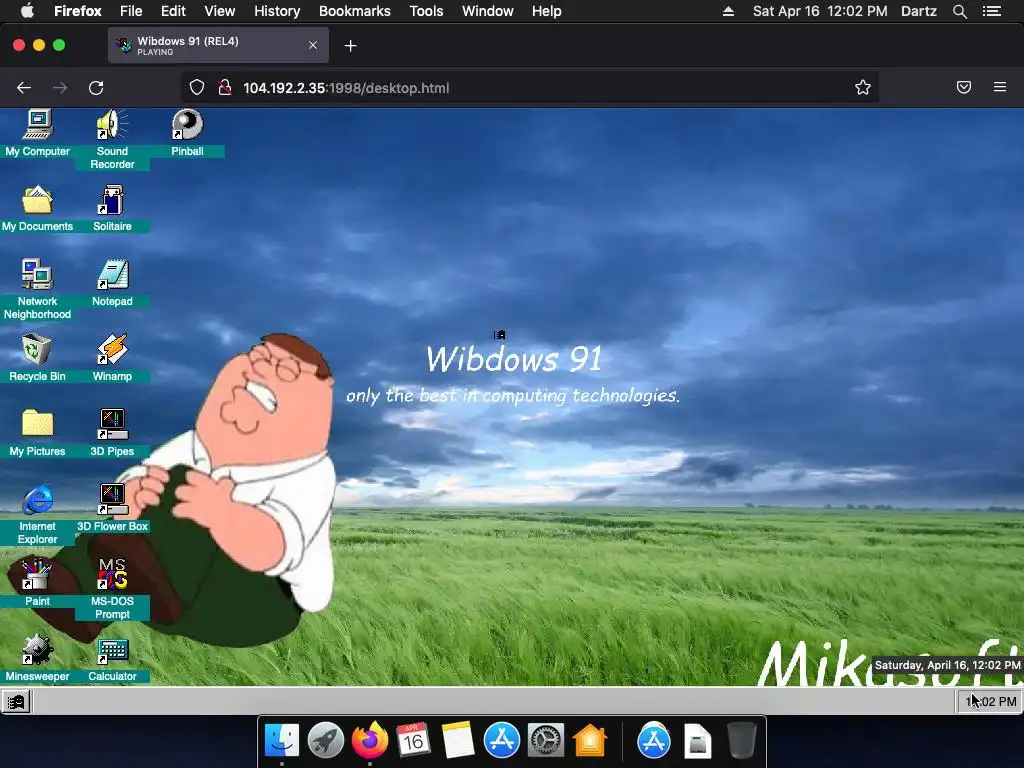The image size is (1024, 768).
Task: Launch the Notepad shortcut
Action: click(112, 283)
